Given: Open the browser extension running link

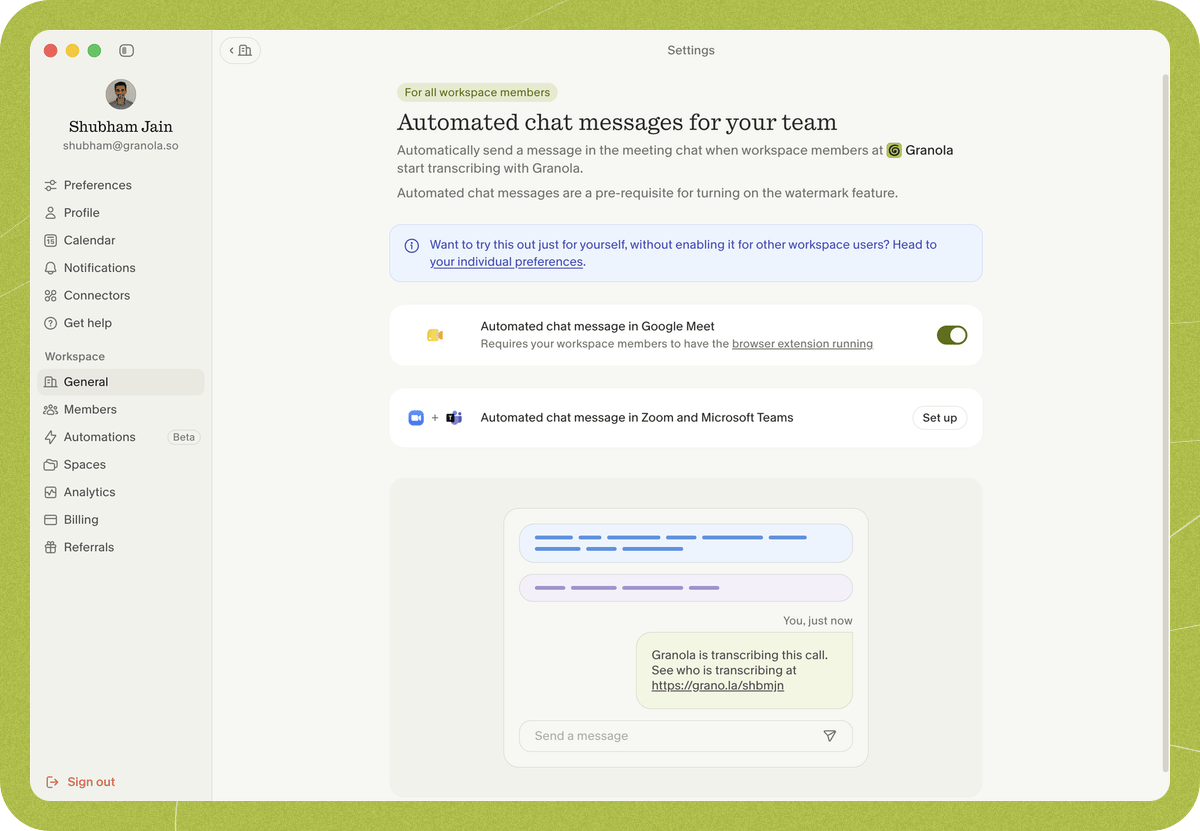Looking at the screenshot, I should 802,344.
